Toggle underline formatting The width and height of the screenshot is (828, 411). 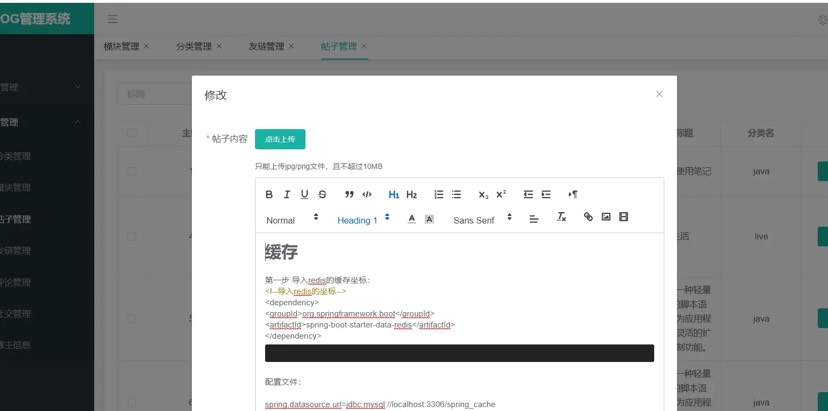pos(304,194)
